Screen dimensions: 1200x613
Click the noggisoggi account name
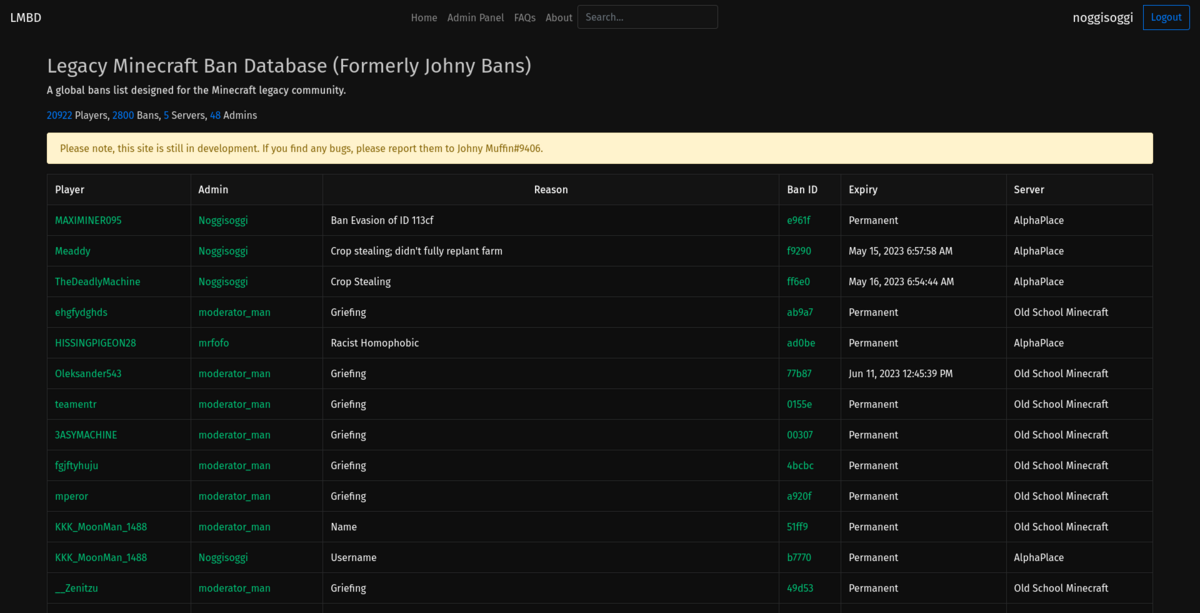(1102, 17)
